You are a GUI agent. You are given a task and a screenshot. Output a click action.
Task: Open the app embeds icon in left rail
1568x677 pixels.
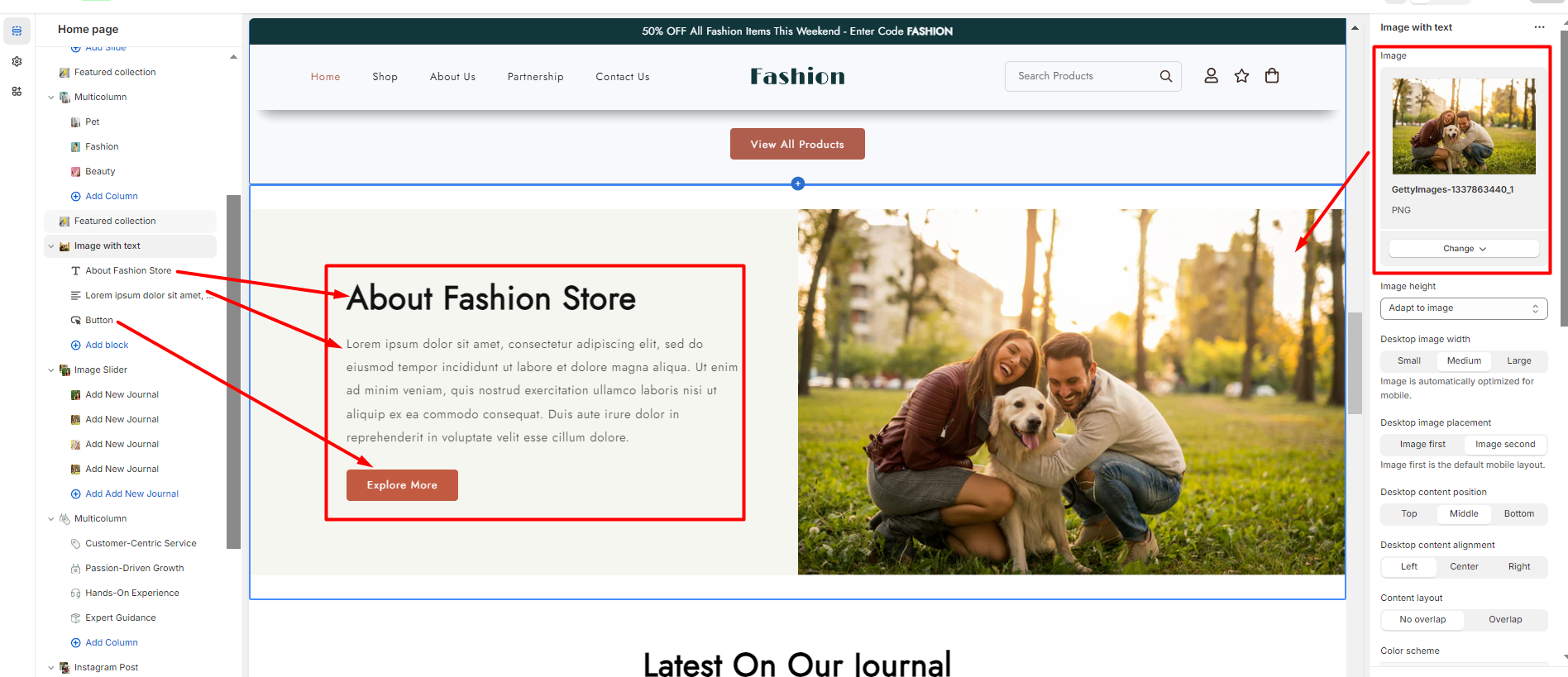pyautogui.click(x=17, y=91)
